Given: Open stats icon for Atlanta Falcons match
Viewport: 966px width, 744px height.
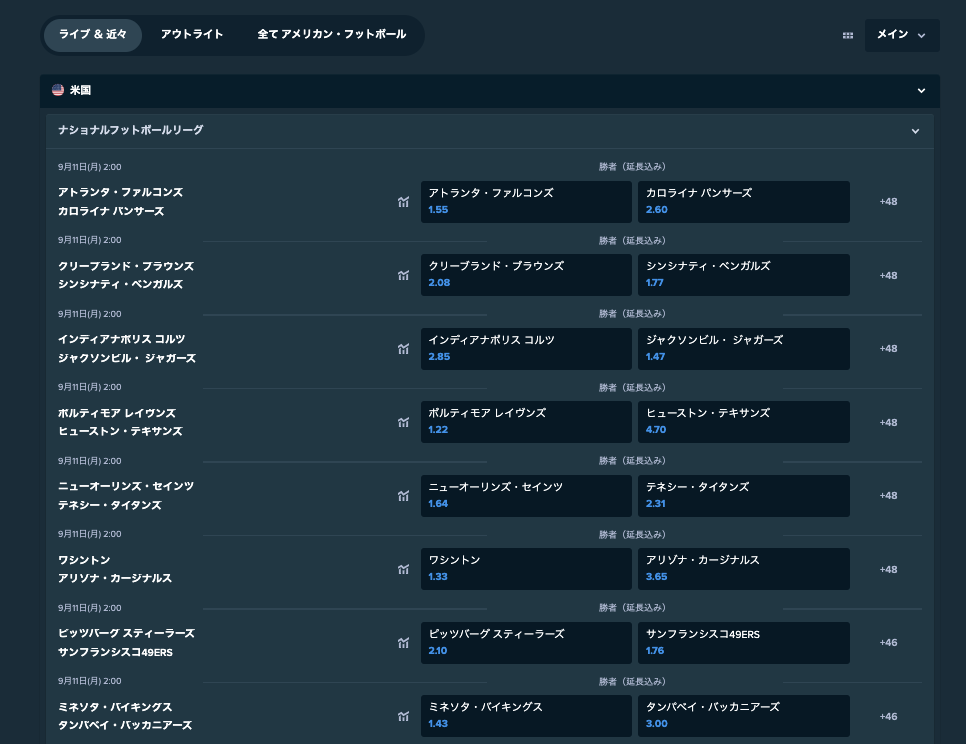Looking at the screenshot, I should (404, 202).
